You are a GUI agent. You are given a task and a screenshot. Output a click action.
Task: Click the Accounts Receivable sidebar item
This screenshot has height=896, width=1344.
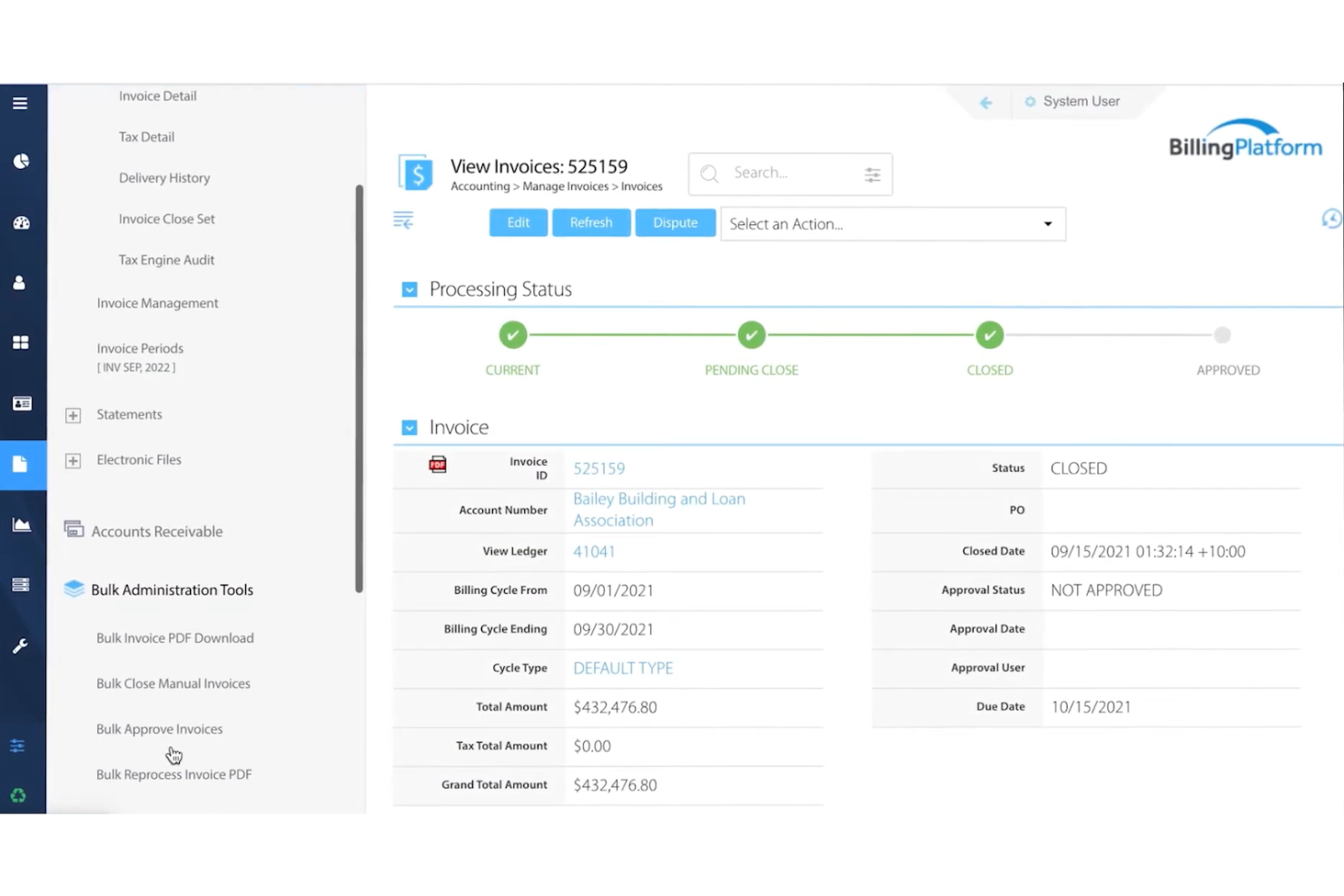pos(156,531)
